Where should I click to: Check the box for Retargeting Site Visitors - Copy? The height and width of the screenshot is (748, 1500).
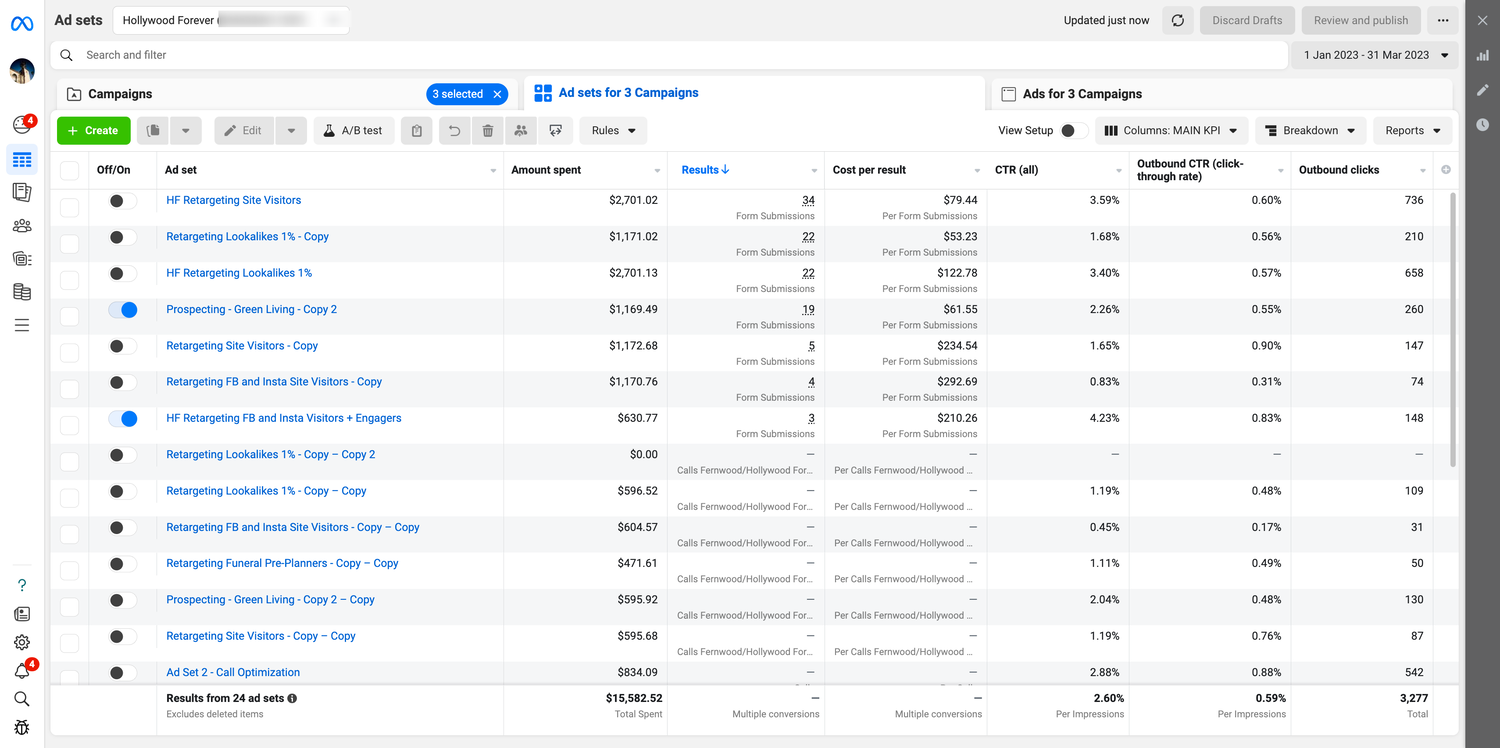coord(69,353)
